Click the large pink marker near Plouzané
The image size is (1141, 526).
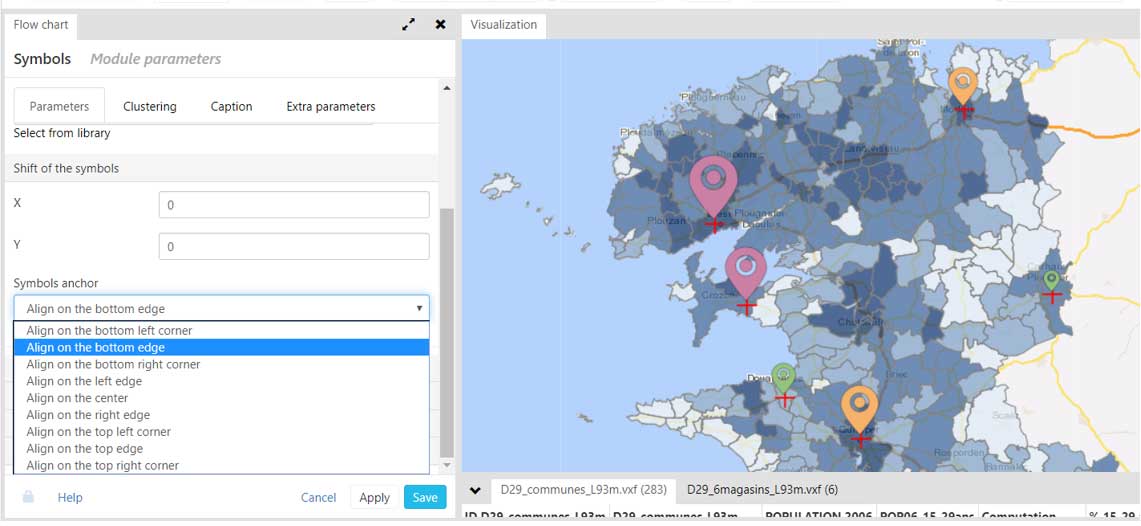(714, 186)
